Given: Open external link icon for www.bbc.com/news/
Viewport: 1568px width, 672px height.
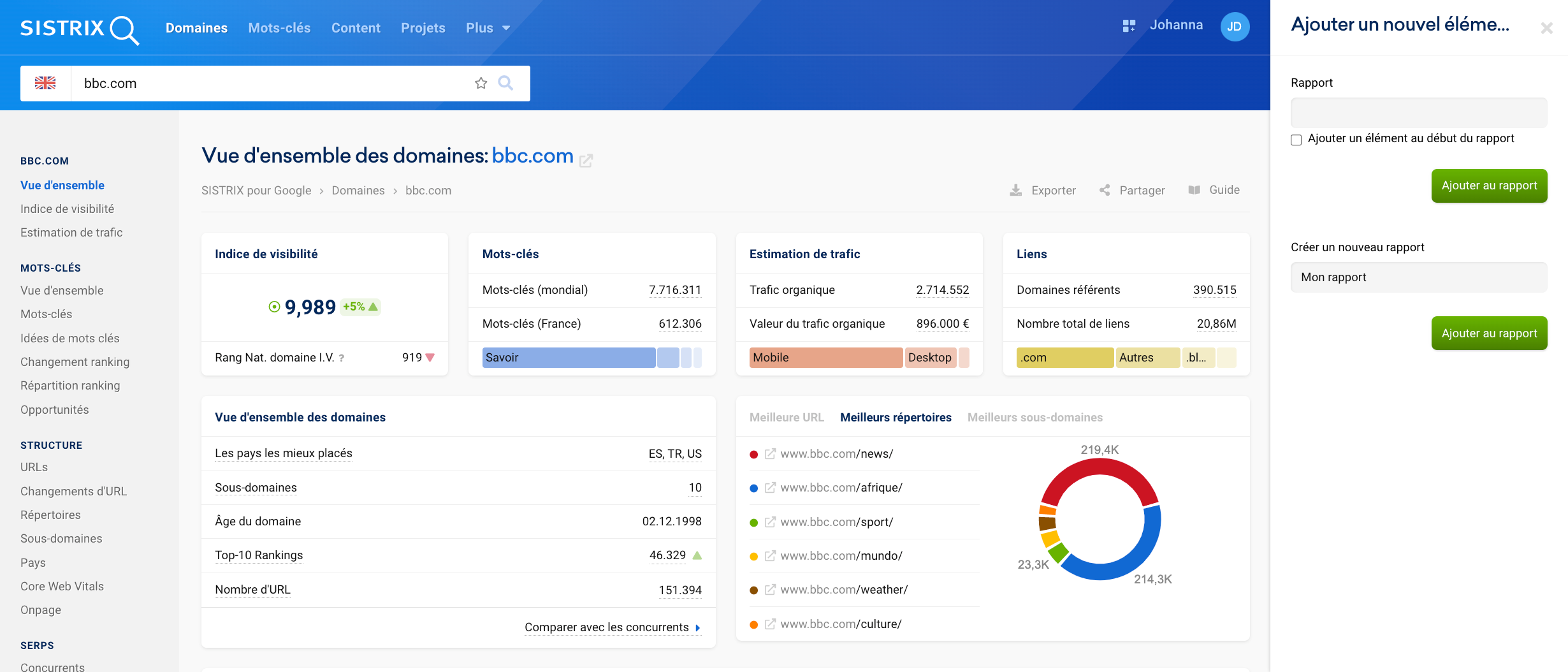Looking at the screenshot, I should tap(770, 454).
